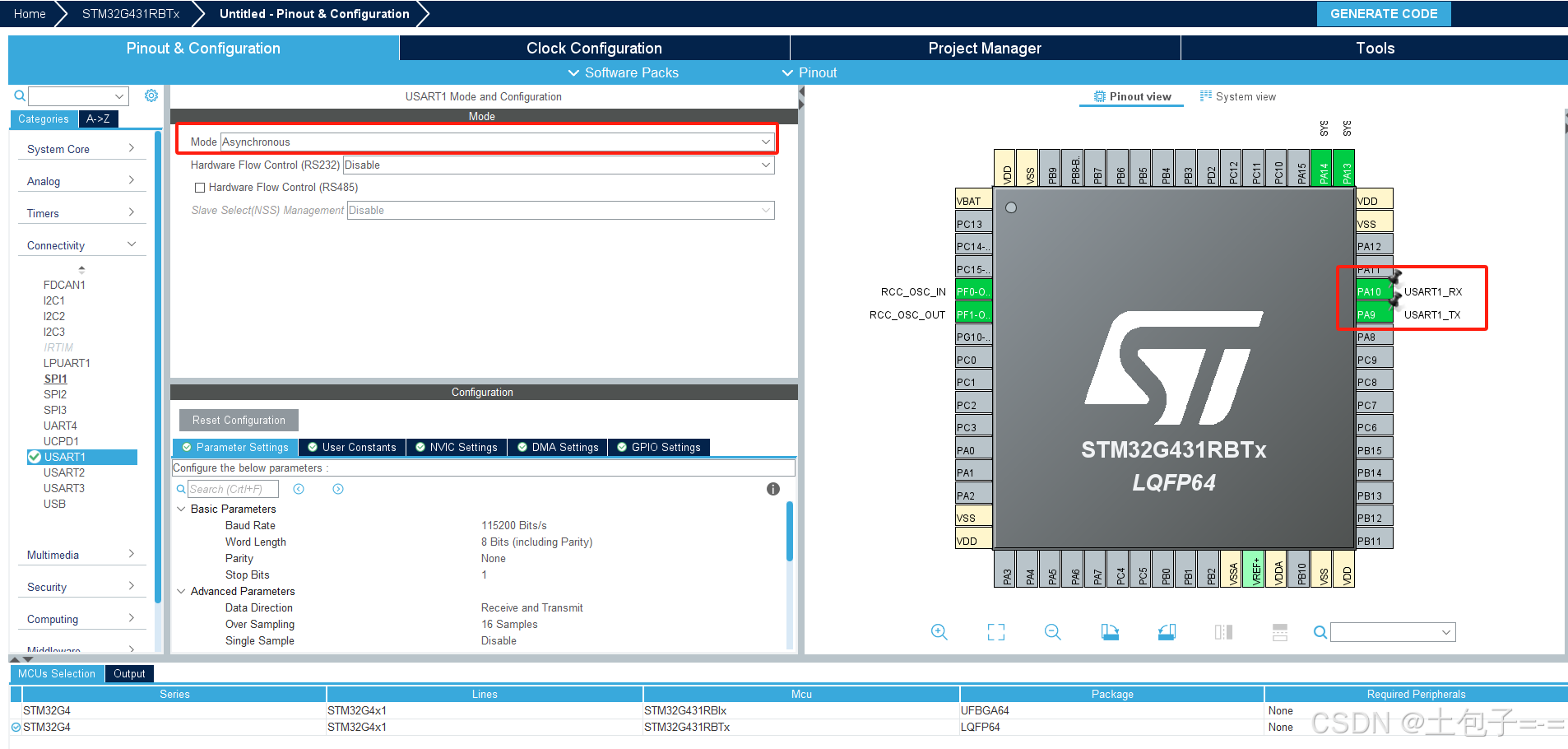Go to next parameter search result
This screenshot has width=1568, height=749.
pos(338,489)
